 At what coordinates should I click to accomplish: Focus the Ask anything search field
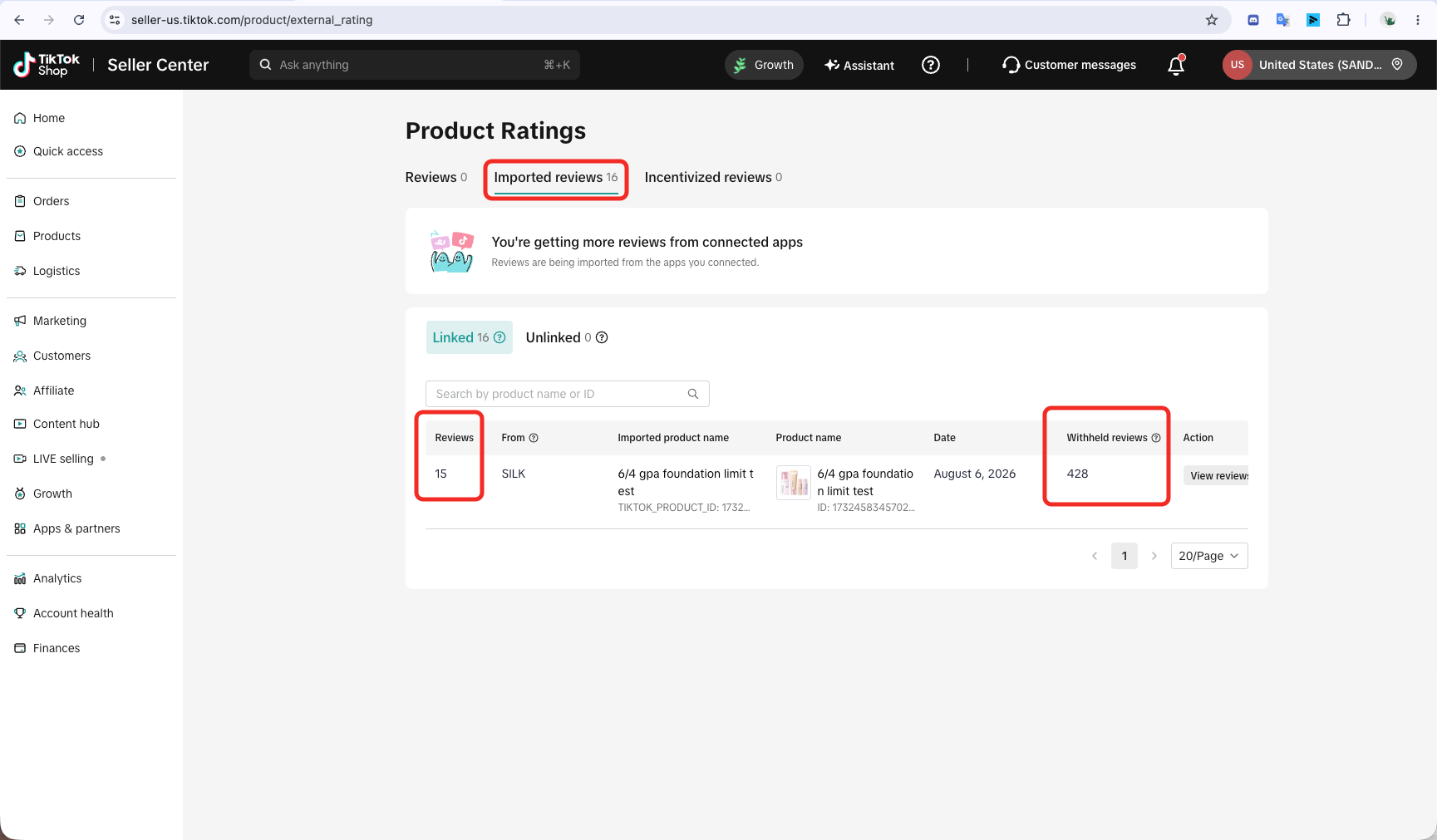coord(415,65)
